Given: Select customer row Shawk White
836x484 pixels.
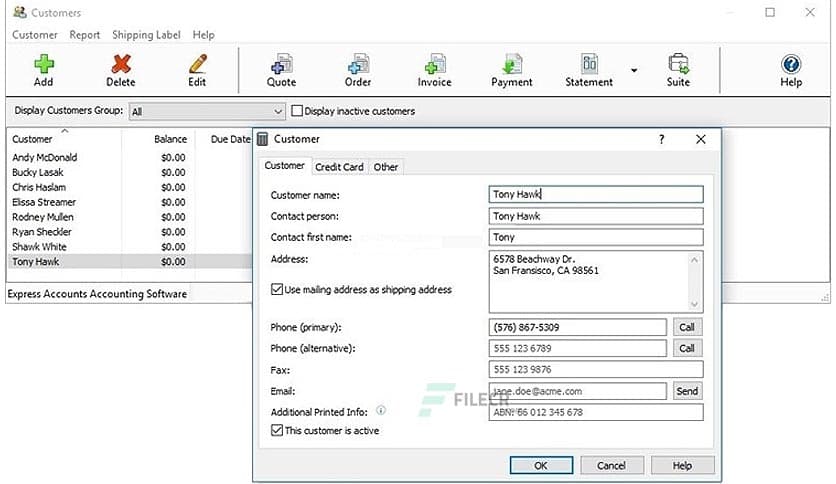Looking at the screenshot, I should 130,247.
